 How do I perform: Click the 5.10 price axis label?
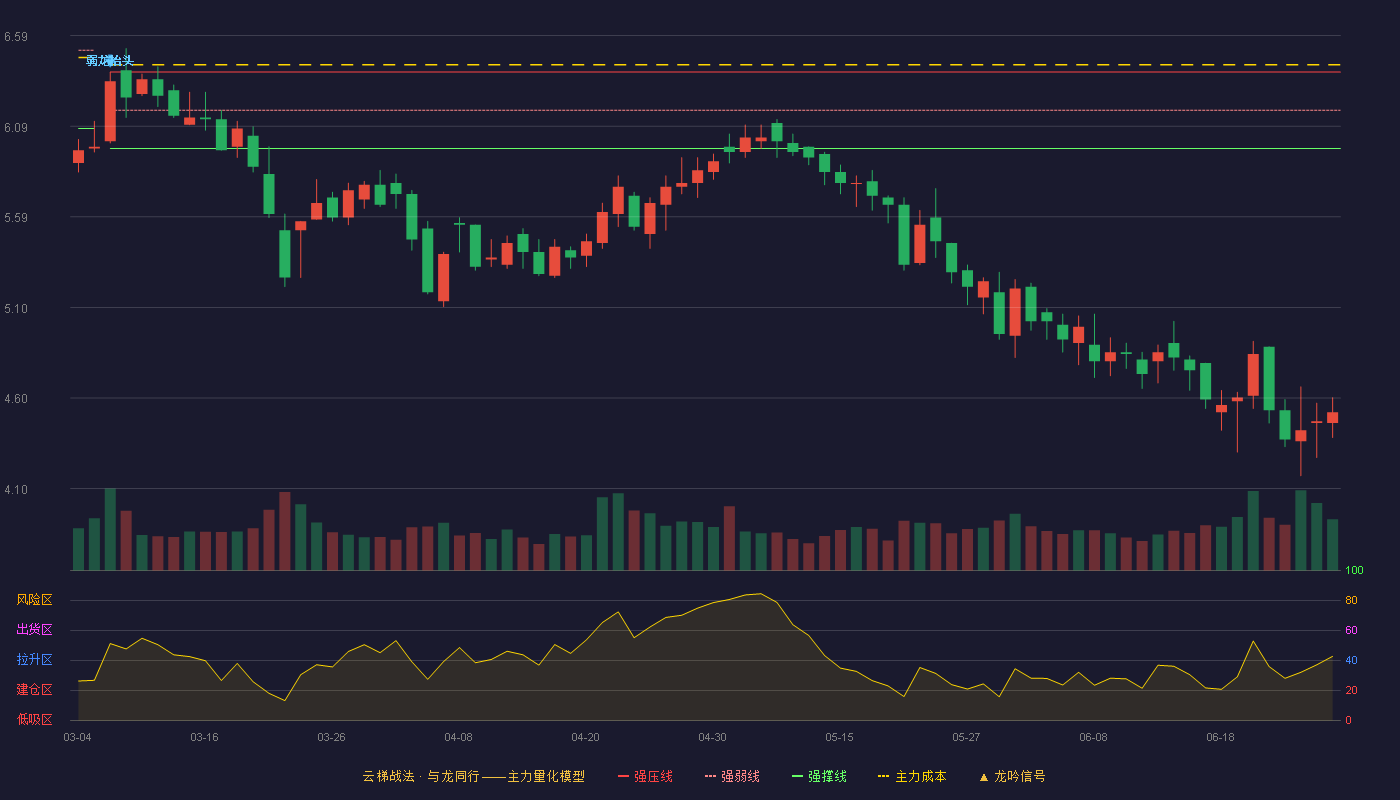[x=16, y=309]
